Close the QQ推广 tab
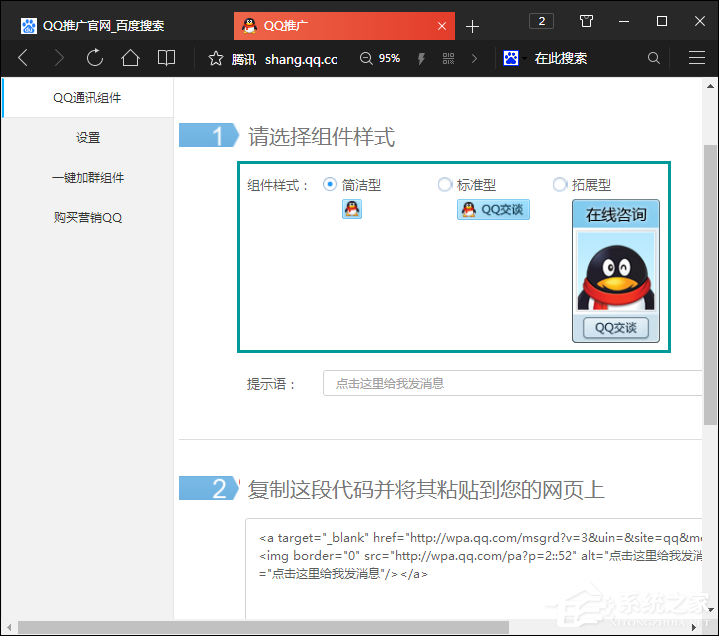The image size is (719, 636). click(442, 26)
